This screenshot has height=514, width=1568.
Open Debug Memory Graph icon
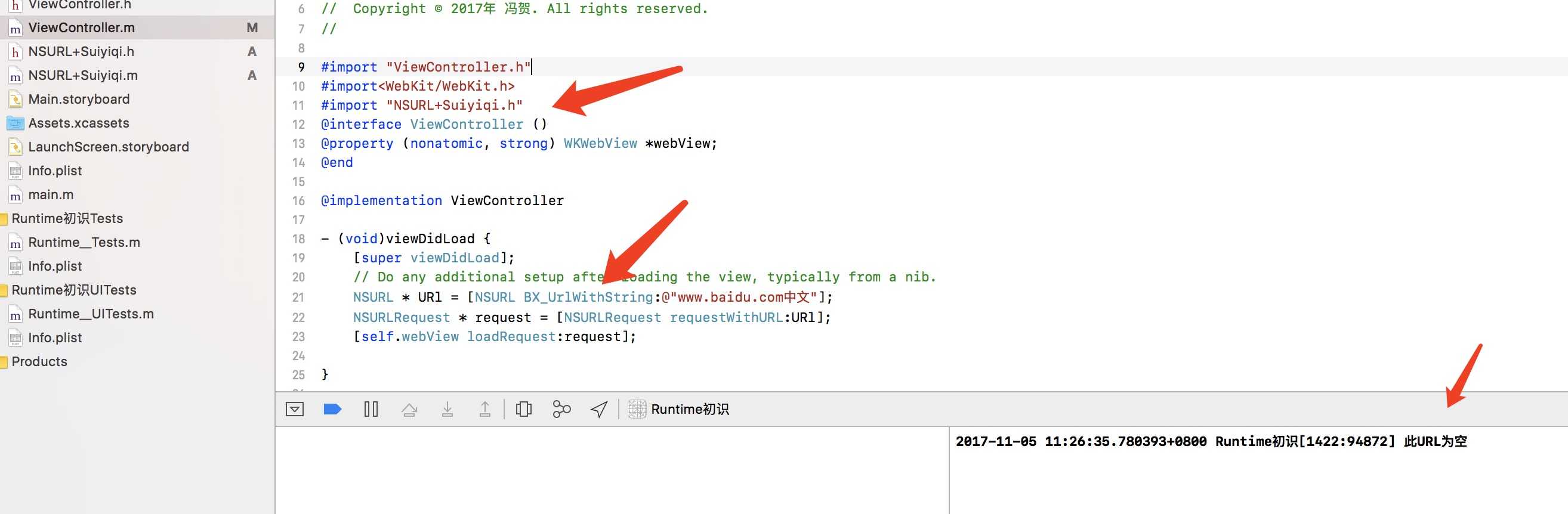pyautogui.click(x=561, y=410)
